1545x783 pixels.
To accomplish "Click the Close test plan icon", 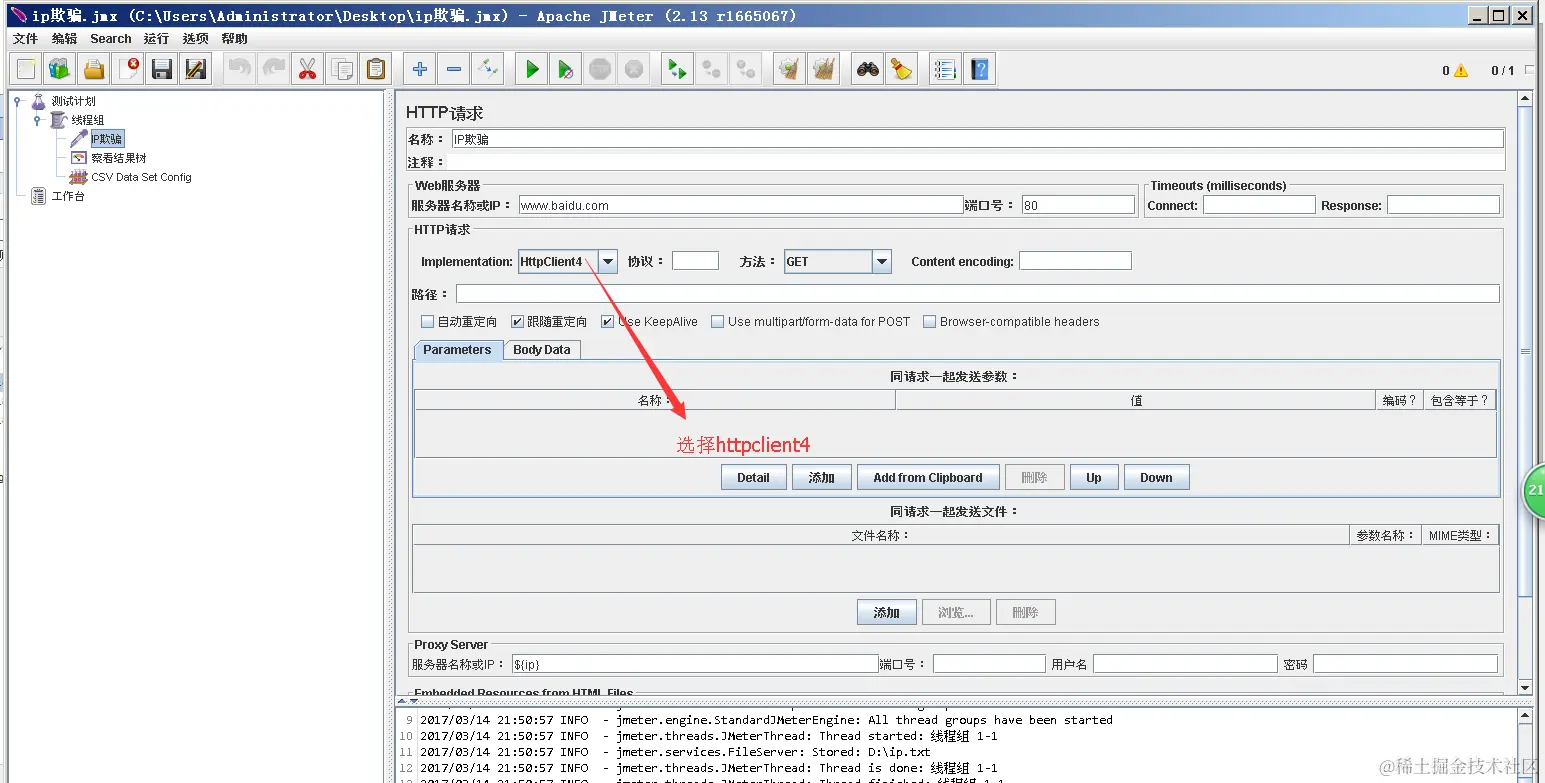I will (x=129, y=69).
